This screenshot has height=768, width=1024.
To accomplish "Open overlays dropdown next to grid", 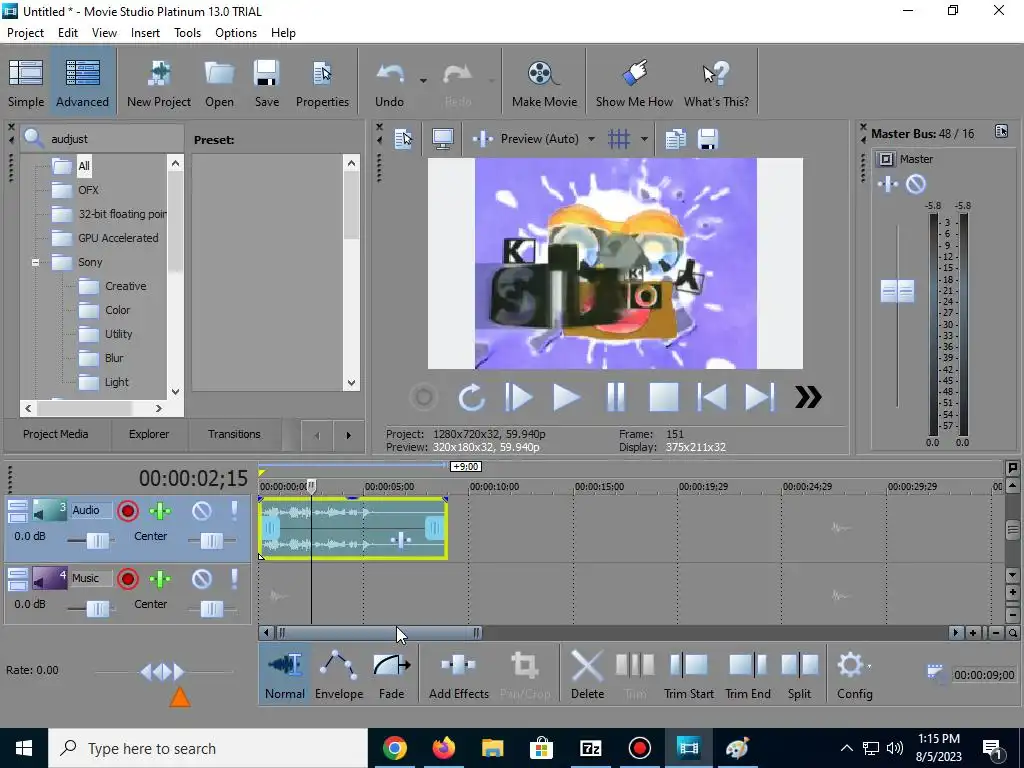I will click(x=644, y=139).
